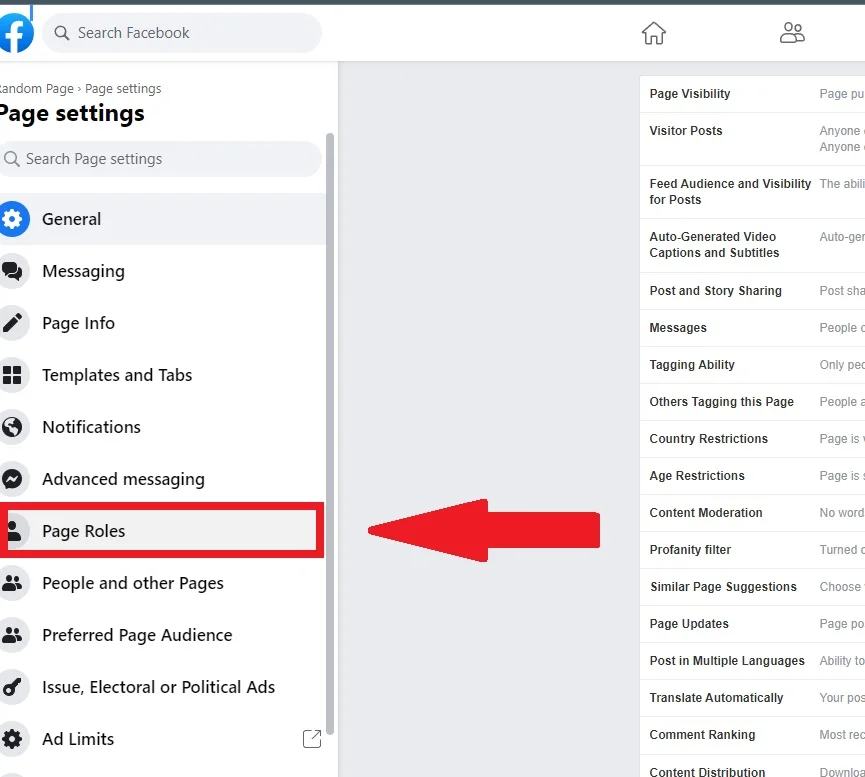Click the Political Ads key icon
Image resolution: width=865 pixels, height=777 pixels.
pos(13,687)
